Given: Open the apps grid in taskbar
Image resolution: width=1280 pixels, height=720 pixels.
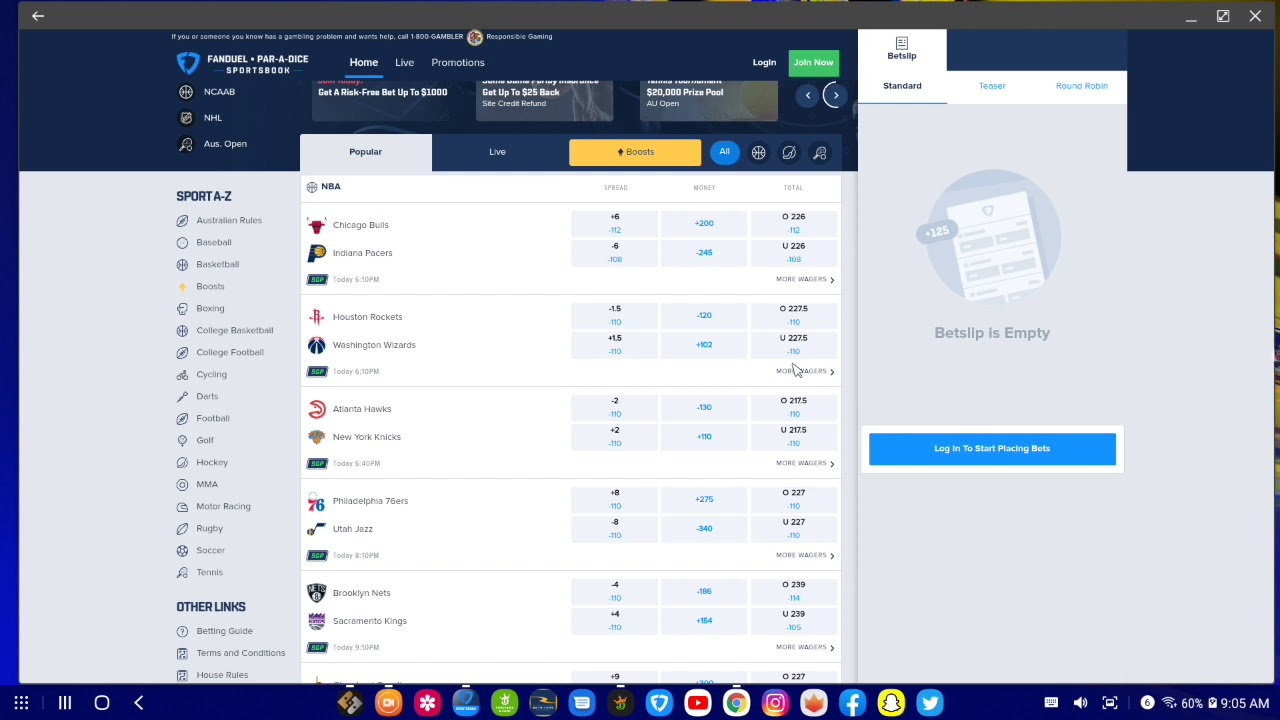Looking at the screenshot, I should point(21,703).
